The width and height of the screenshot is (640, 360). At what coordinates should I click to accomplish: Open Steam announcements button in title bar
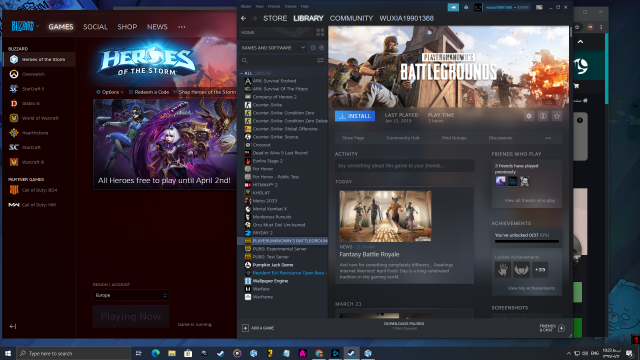pos(453,7)
